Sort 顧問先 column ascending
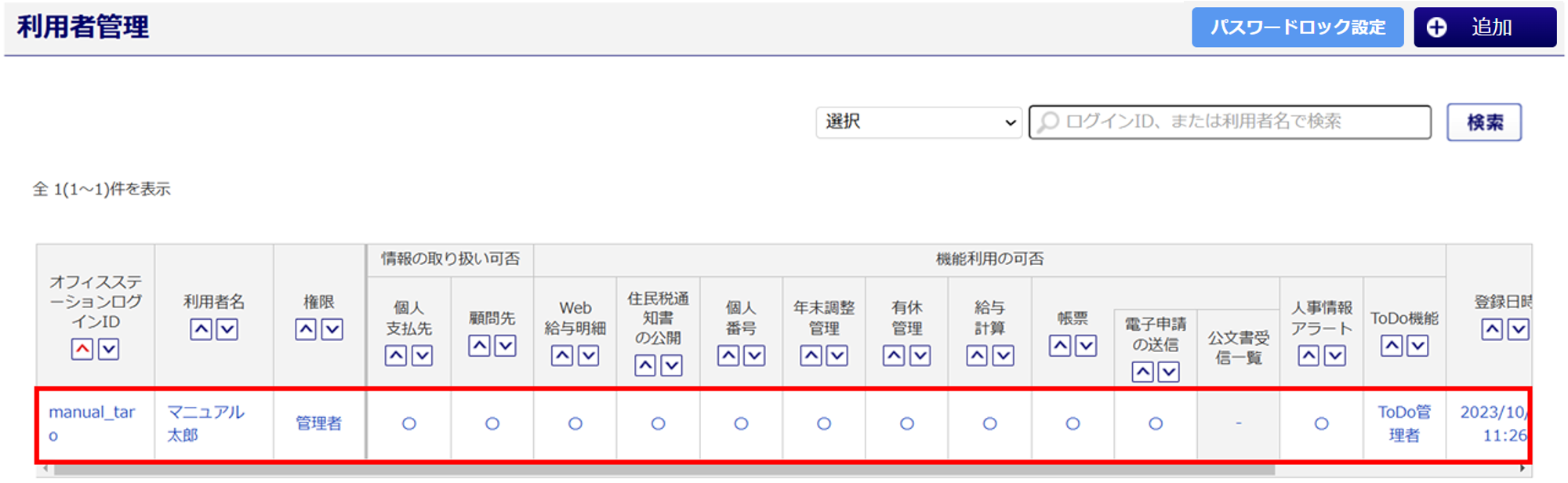Image resolution: width=1568 pixels, height=483 pixels. (479, 346)
